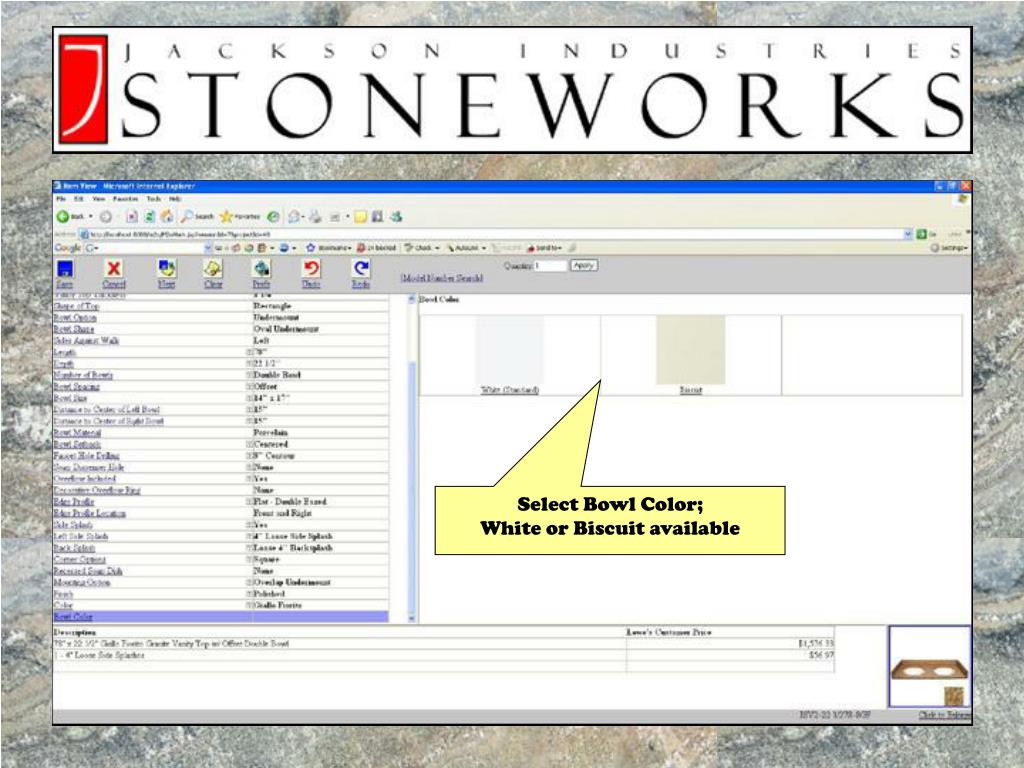
Task: Open the Bowl Spacing option link
Action: tap(76, 387)
